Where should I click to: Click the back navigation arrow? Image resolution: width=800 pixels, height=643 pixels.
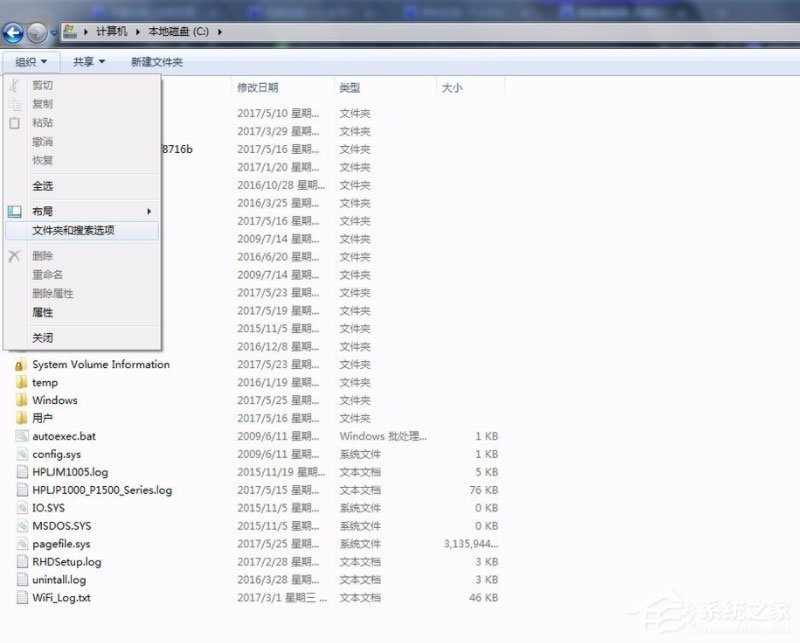click(12, 31)
